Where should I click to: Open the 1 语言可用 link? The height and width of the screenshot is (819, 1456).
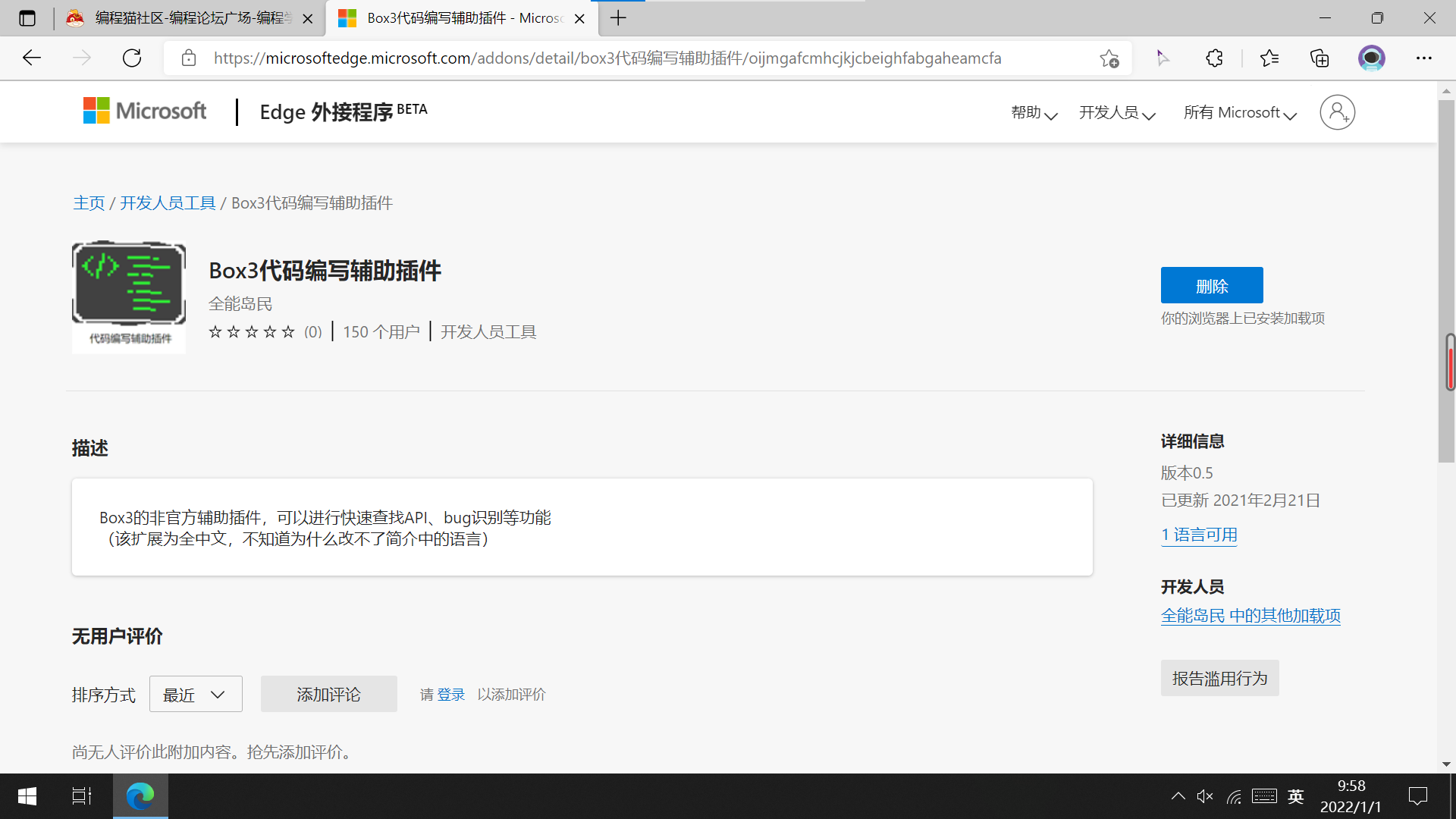coord(1199,535)
